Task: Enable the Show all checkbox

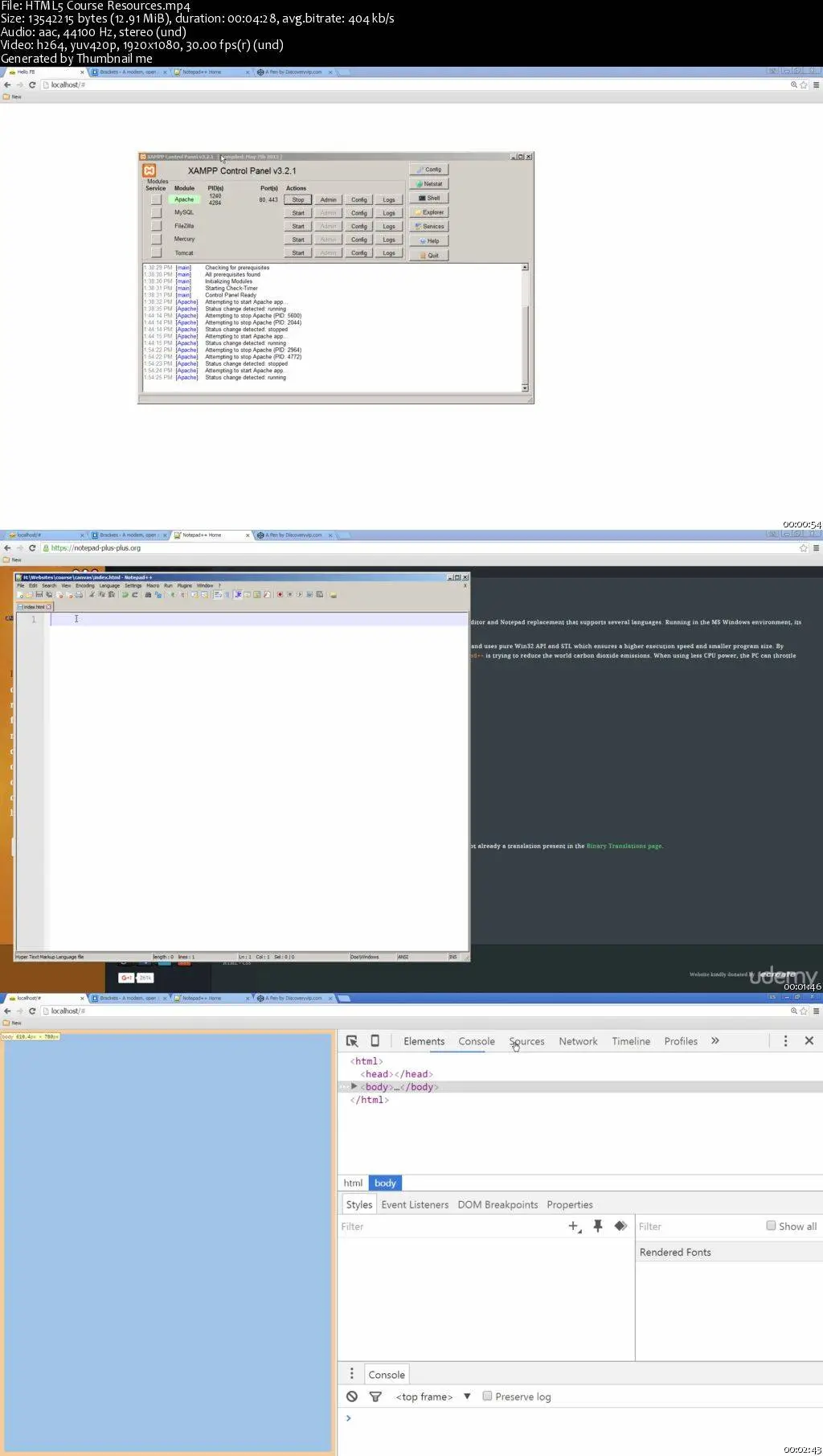Action: click(x=771, y=1225)
